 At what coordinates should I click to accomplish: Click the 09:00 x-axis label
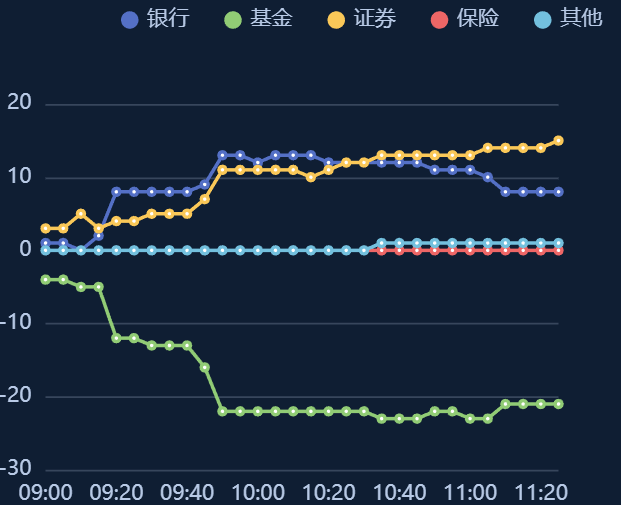(45, 492)
